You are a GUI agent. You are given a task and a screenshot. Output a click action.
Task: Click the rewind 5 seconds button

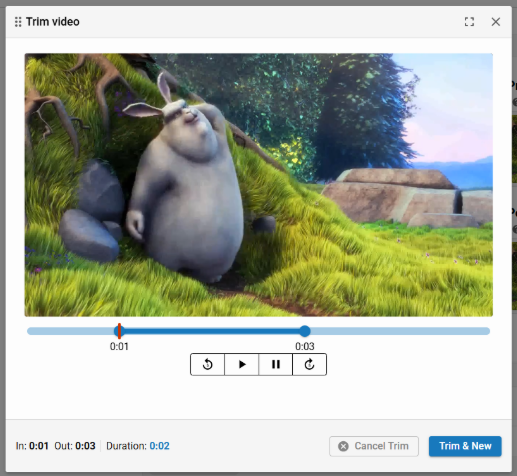[208, 364]
